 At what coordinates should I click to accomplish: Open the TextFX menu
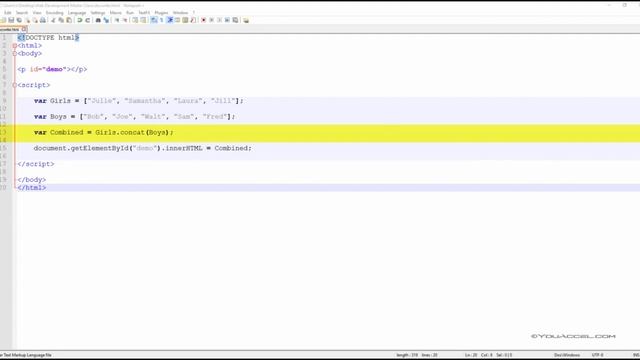tap(144, 13)
